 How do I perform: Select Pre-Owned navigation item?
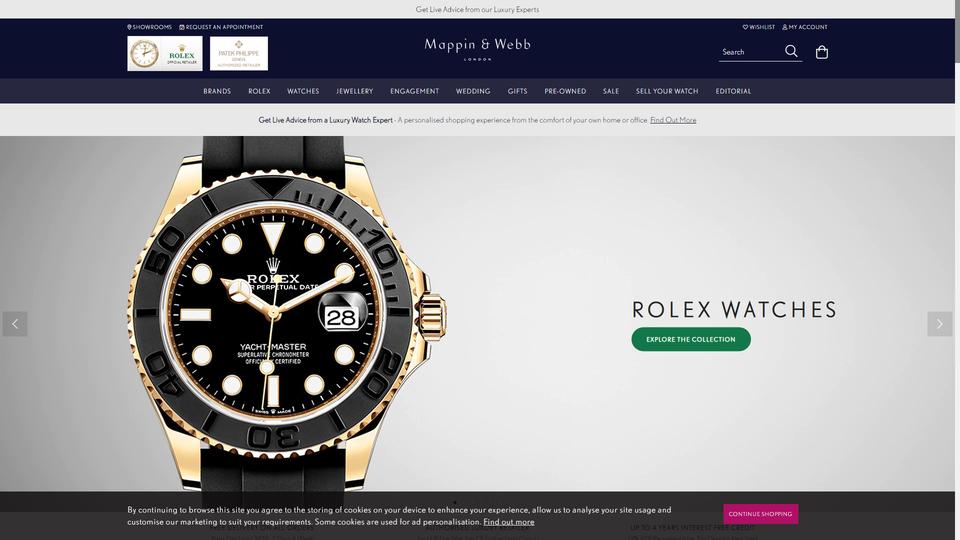pyautogui.click(x=565, y=91)
